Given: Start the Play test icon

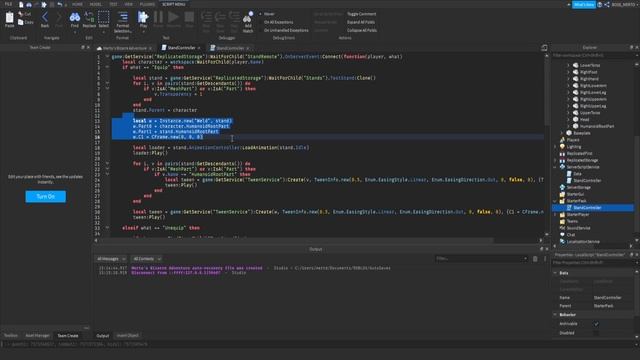Looking at the screenshot, I should [x=143, y=17].
